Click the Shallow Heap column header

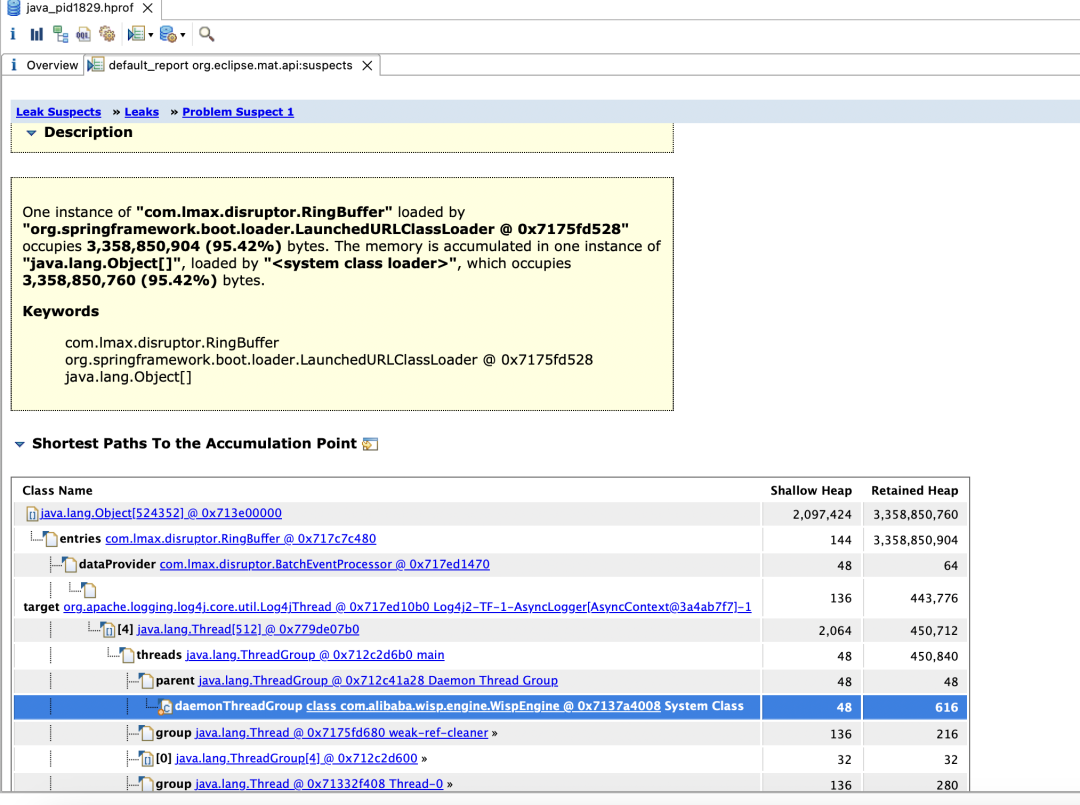811,490
